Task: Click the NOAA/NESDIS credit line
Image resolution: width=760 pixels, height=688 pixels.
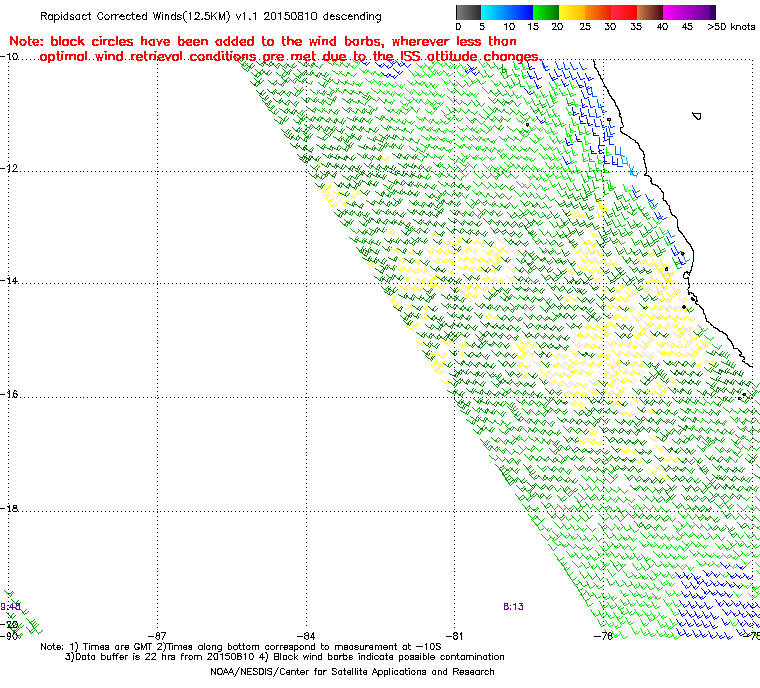Action: pos(352,672)
